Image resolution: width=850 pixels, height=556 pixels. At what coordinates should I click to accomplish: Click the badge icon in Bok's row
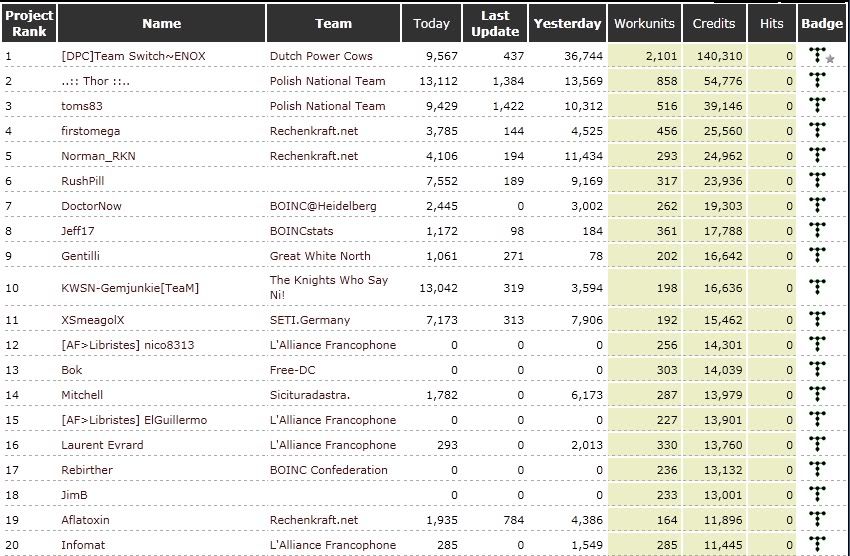[x=819, y=370]
